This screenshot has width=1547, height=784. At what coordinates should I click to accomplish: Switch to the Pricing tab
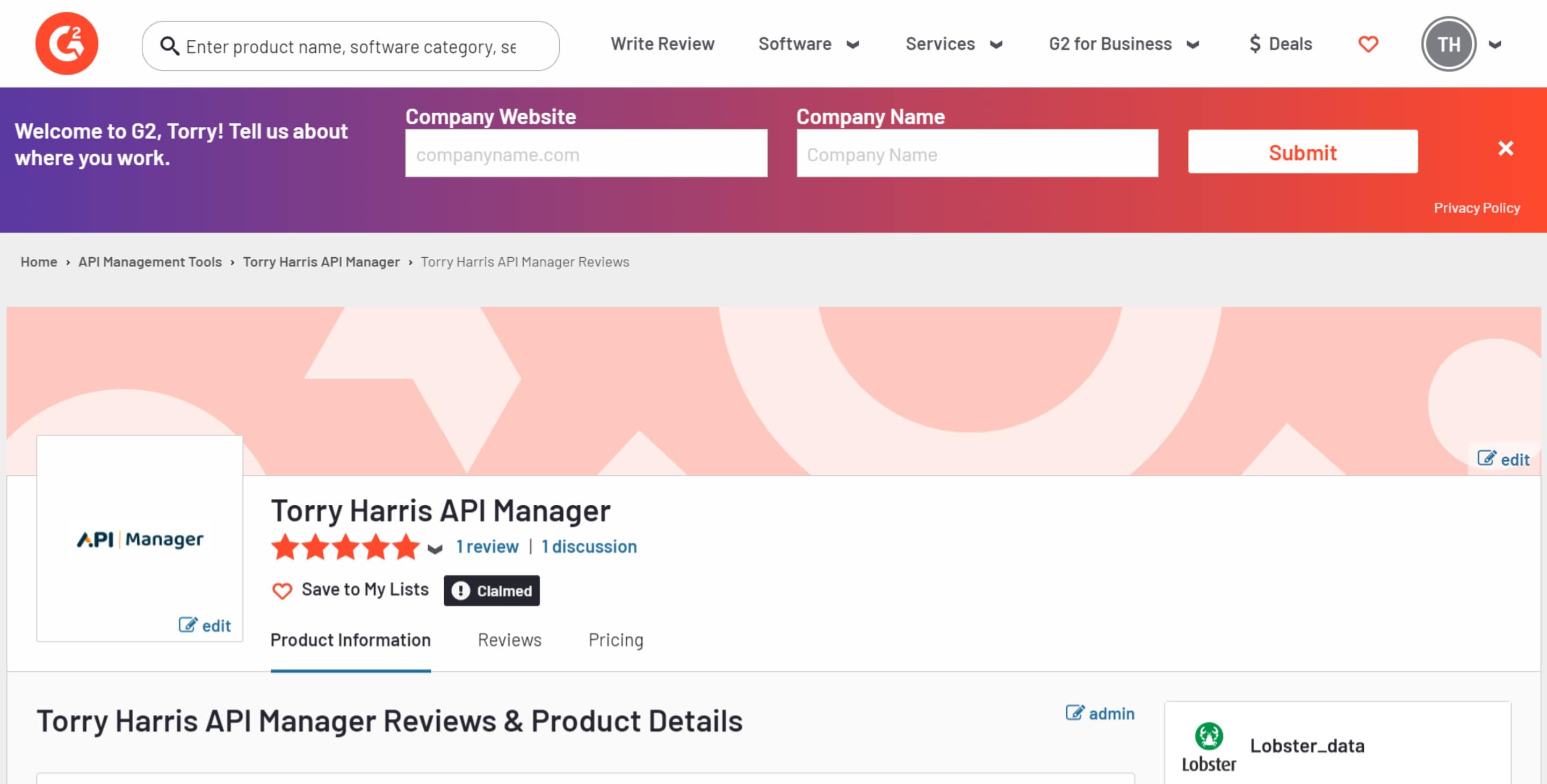(616, 640)
